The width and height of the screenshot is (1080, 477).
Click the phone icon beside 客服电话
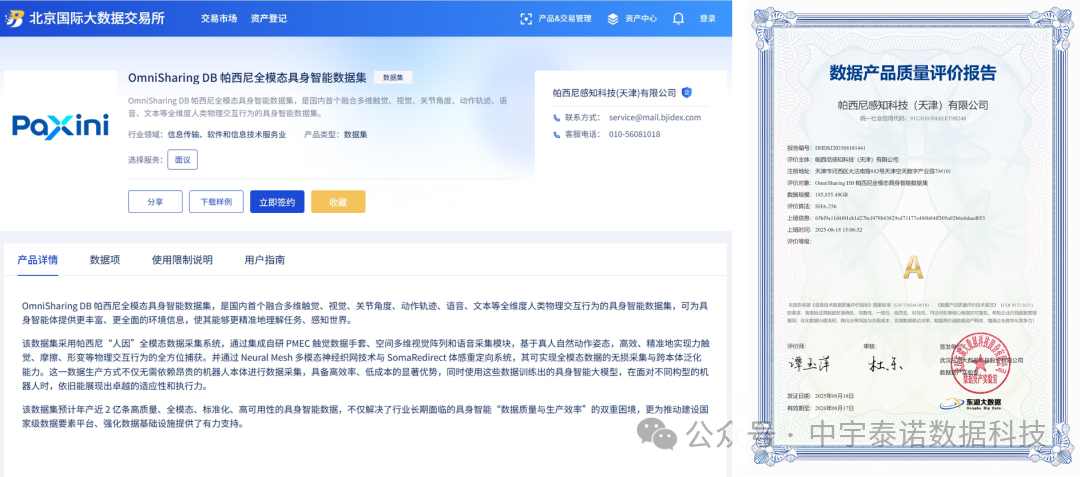(x=557, y=134)
